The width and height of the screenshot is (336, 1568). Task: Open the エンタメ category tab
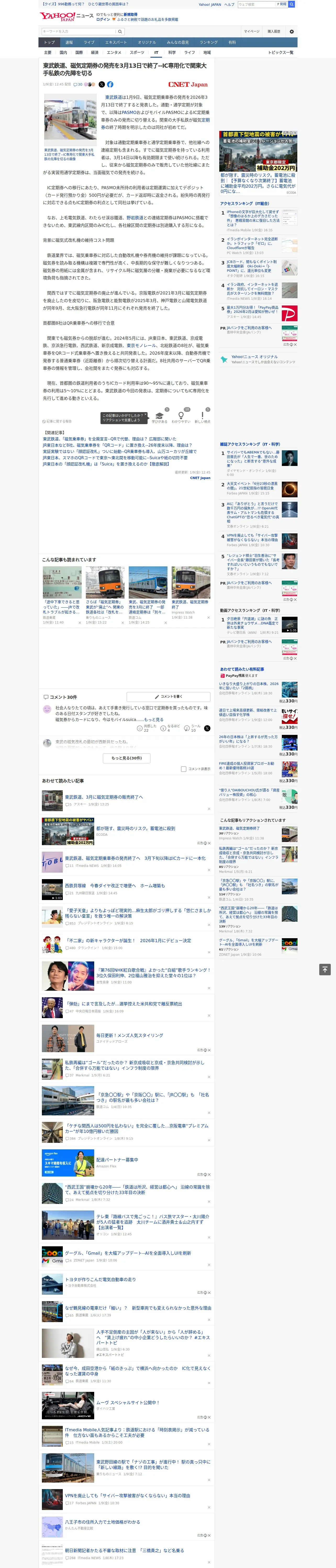coord(114,52)
